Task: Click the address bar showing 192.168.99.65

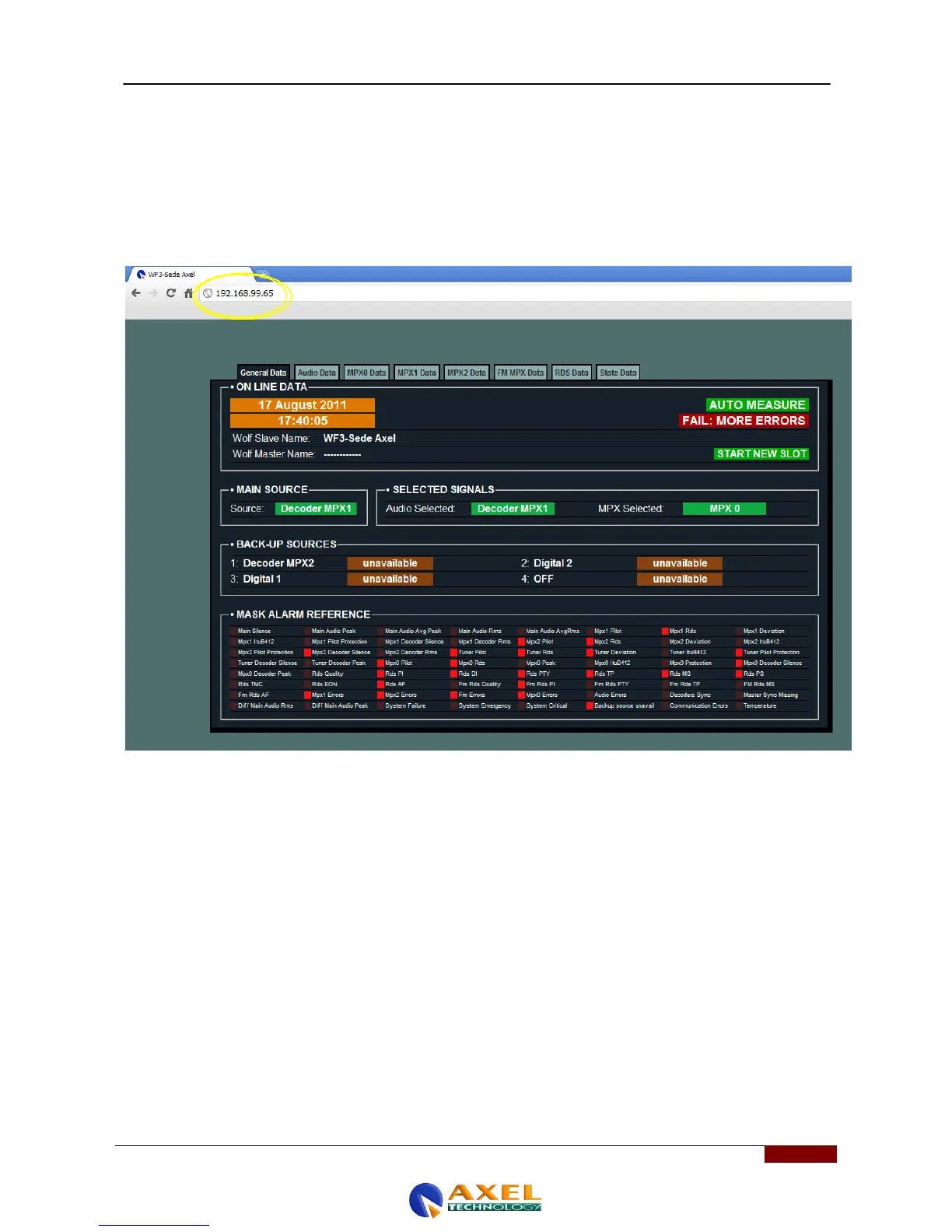Action: coord(525,293)
